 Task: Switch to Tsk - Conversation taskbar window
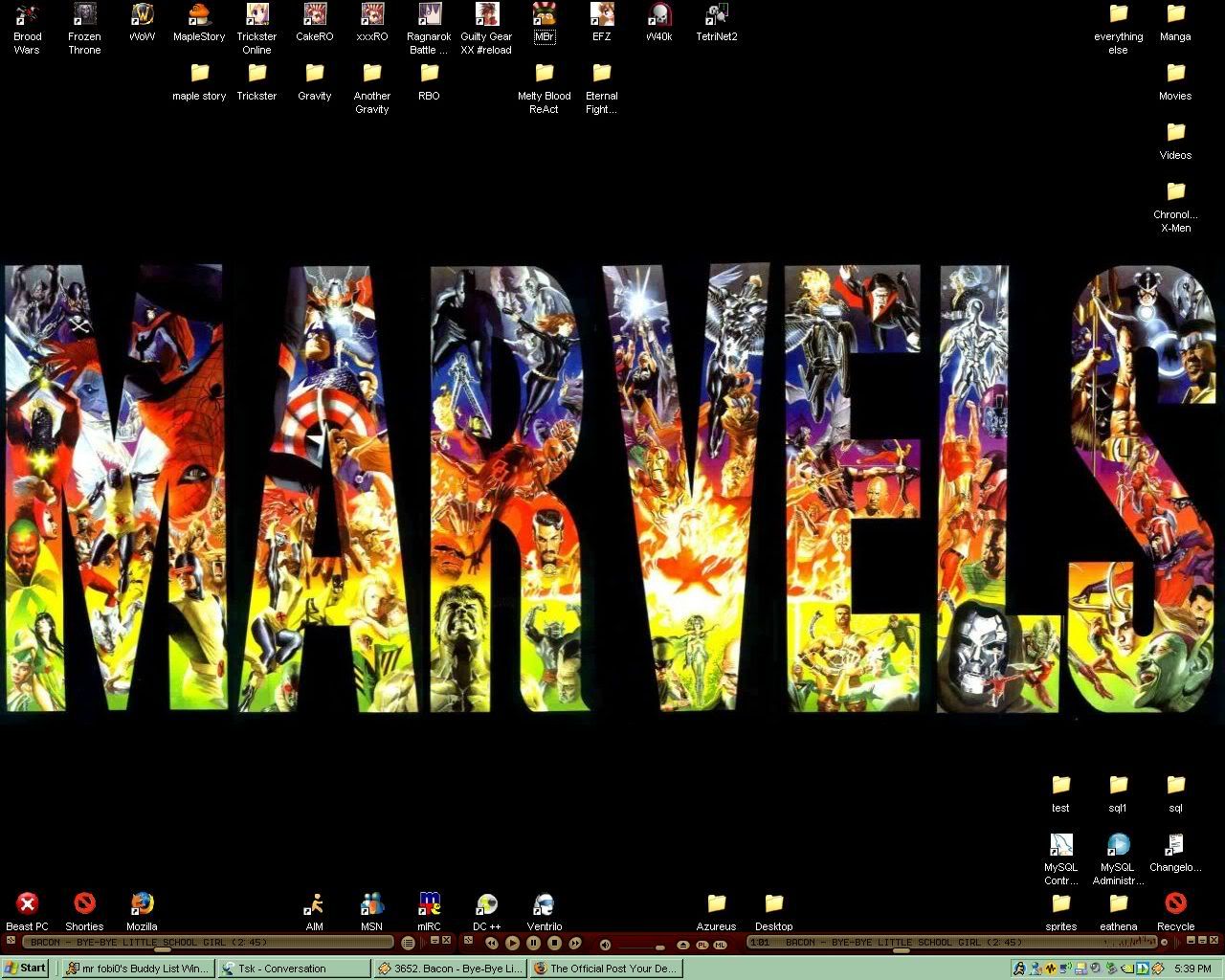point(294,969)
